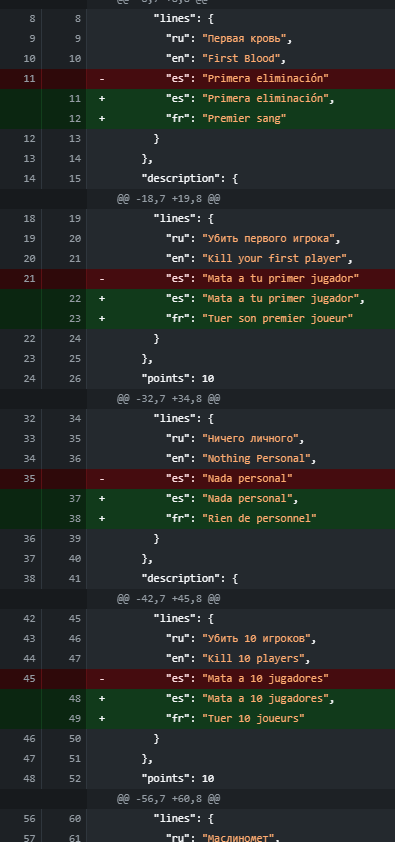Click the hunk header "@@ -56,7 +60,8 @@"
Image resolution: width=395 pixels, height=842 pixels.
click(169, 799)
